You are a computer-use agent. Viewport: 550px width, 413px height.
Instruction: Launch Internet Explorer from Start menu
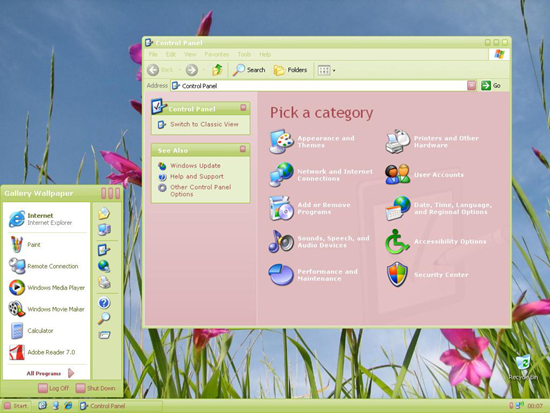tap(46, 219)
